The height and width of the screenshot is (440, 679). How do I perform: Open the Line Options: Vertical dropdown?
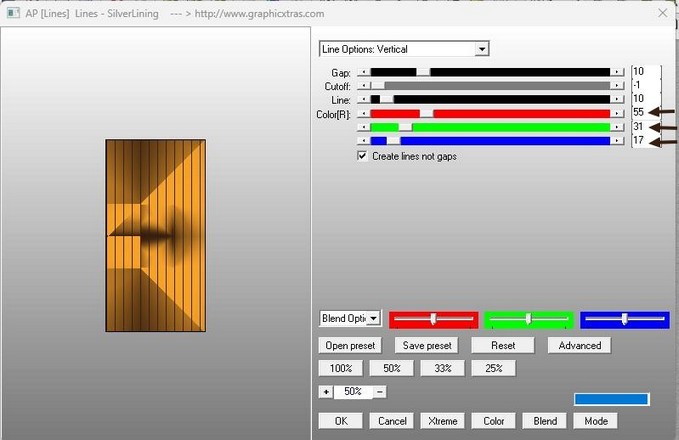[x=482, y=49]
